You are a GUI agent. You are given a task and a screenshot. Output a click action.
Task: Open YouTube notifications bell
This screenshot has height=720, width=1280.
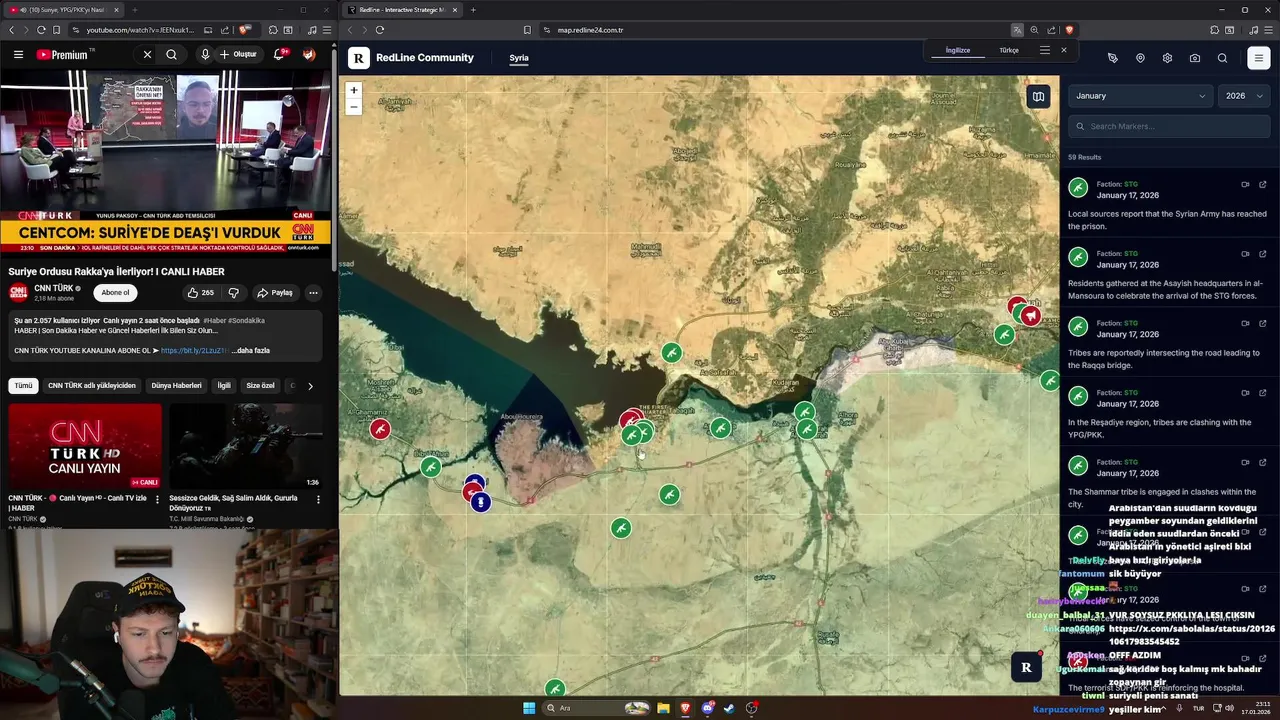tap(279, 54)
